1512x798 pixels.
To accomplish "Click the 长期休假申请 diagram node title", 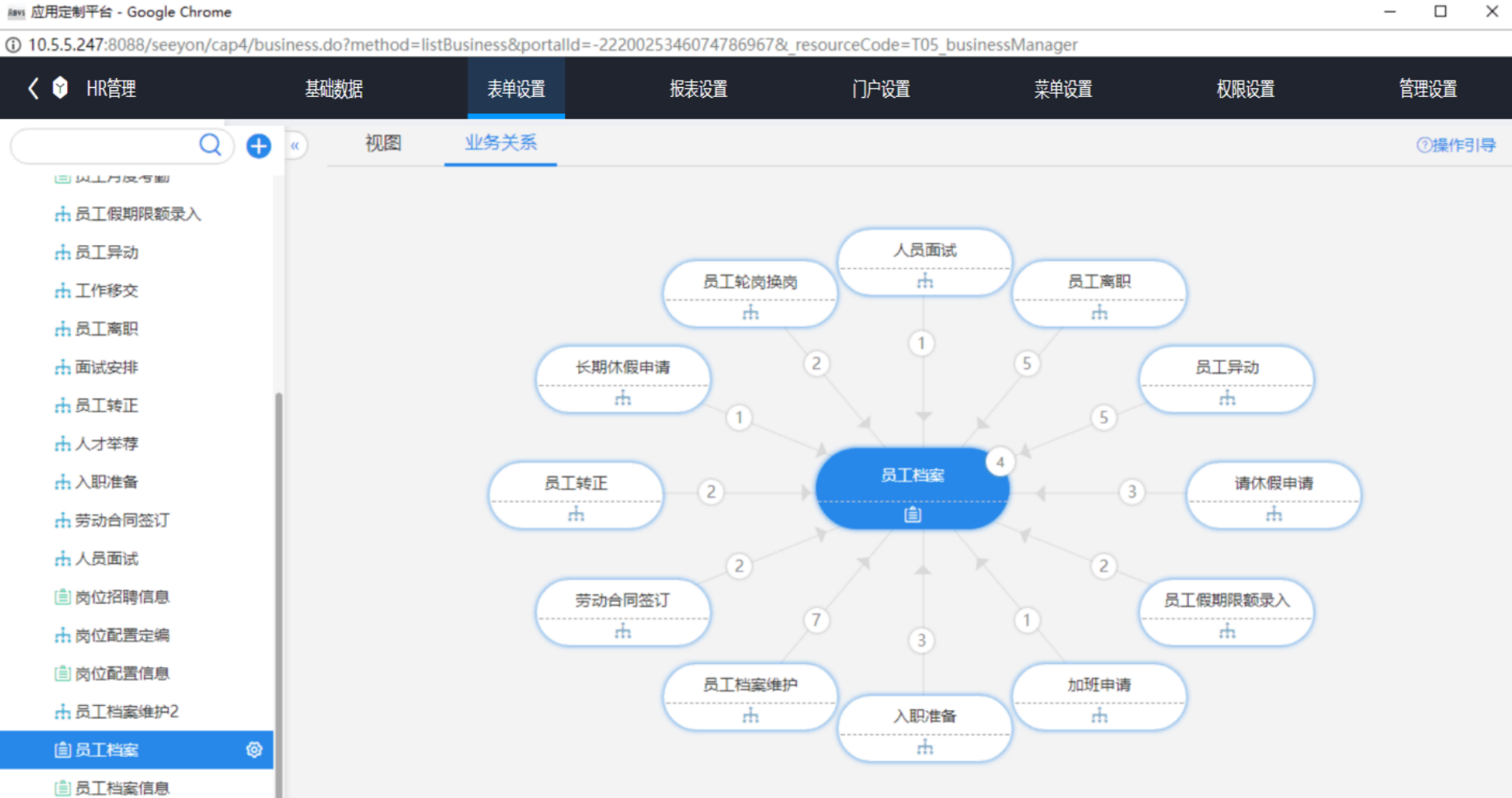I will tap(623, 367).
